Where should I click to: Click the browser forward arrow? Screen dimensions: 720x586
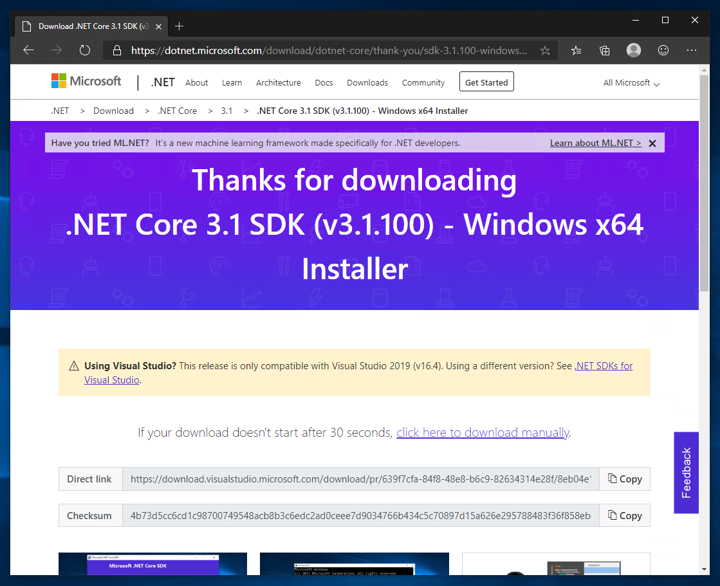[x=56, y=50]
